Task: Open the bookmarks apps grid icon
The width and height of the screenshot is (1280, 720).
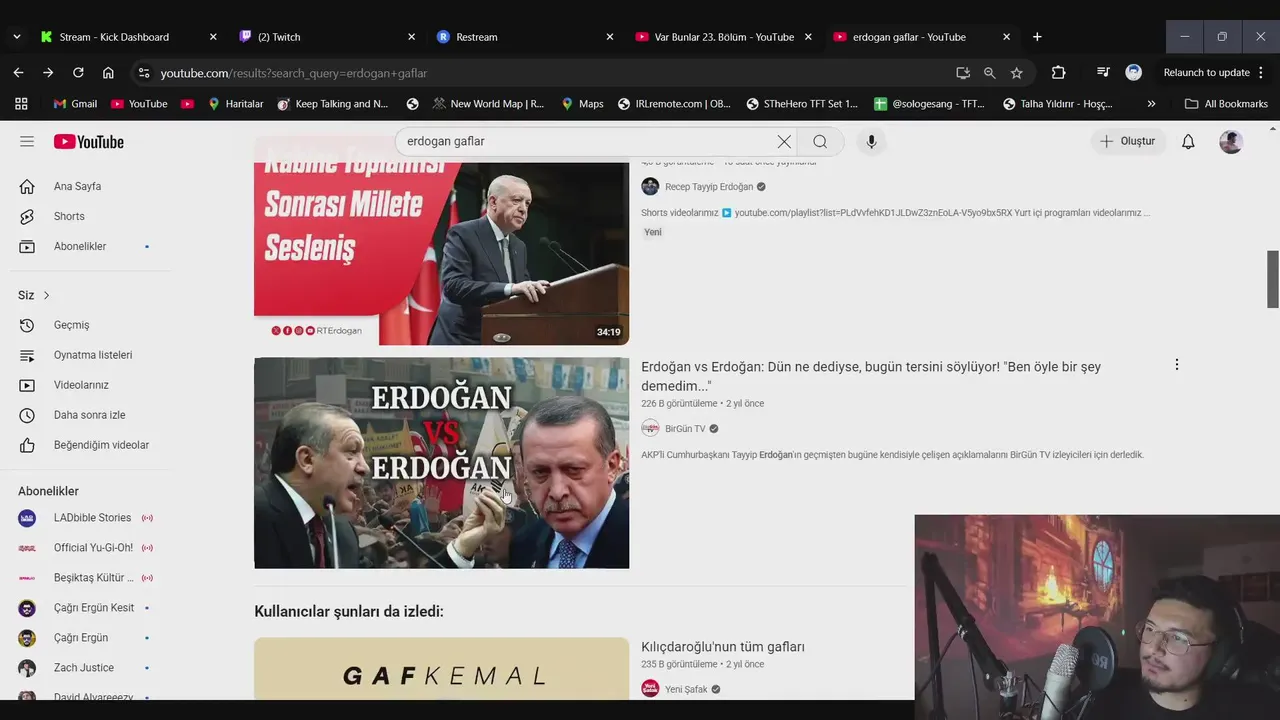Action: click(21, 103)
